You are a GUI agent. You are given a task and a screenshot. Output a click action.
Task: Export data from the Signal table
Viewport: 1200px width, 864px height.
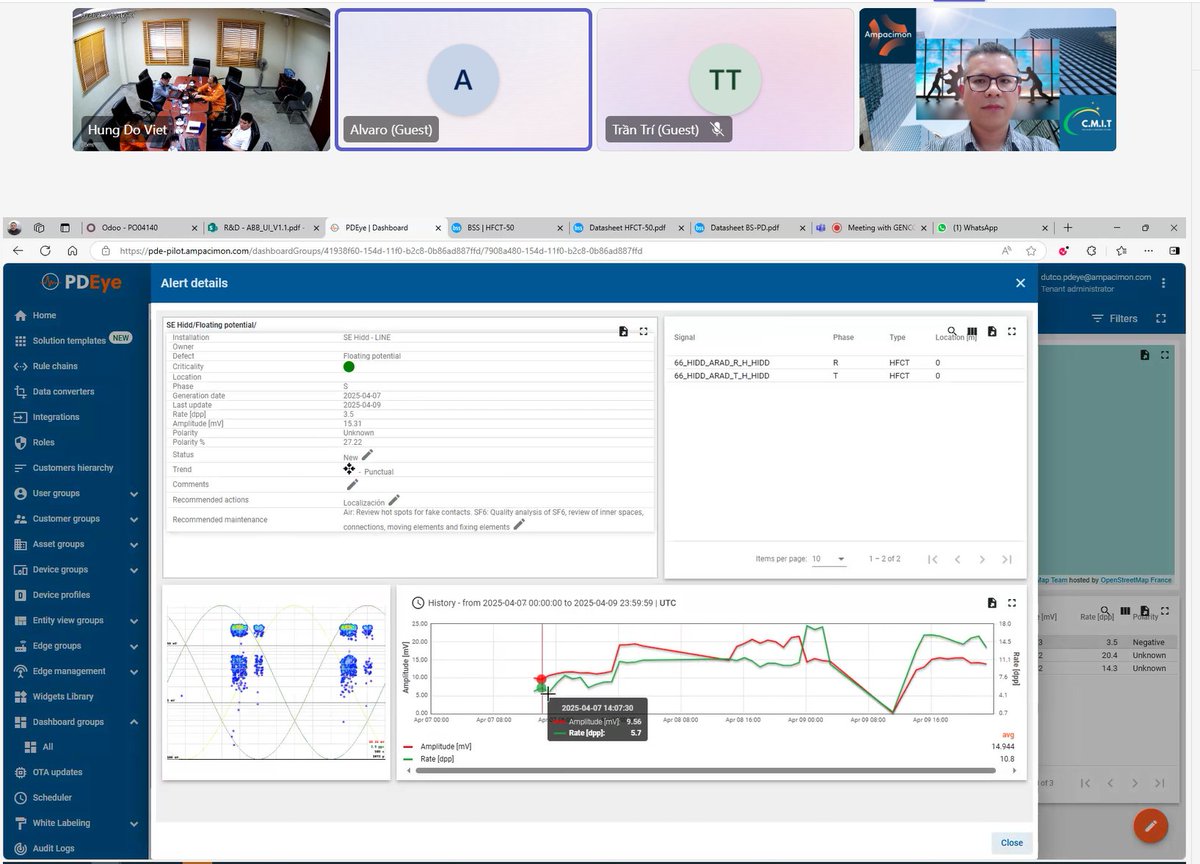[x=992, y=331]
